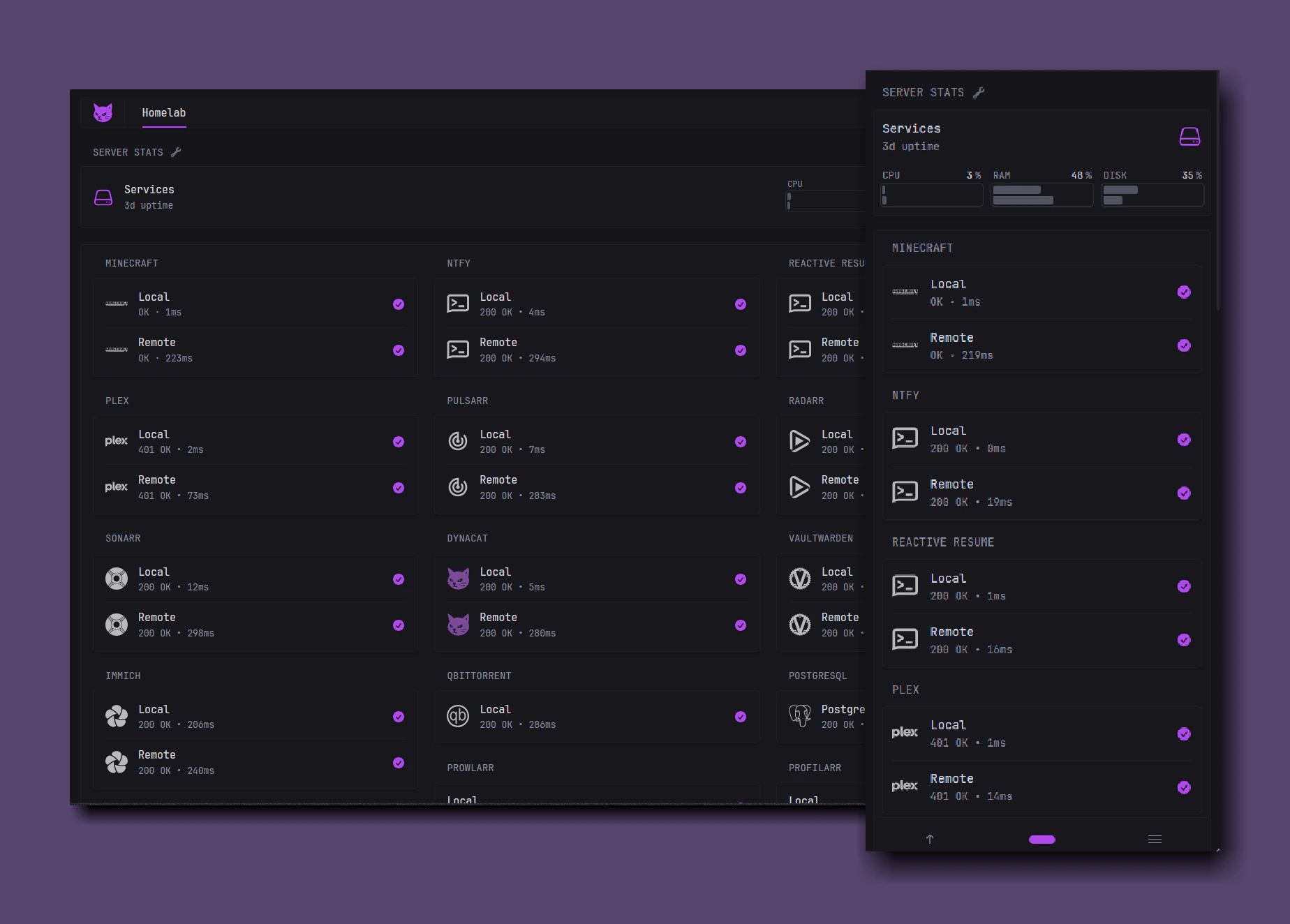Click '3d uptime' text in mobile Services card

(911, 147)
